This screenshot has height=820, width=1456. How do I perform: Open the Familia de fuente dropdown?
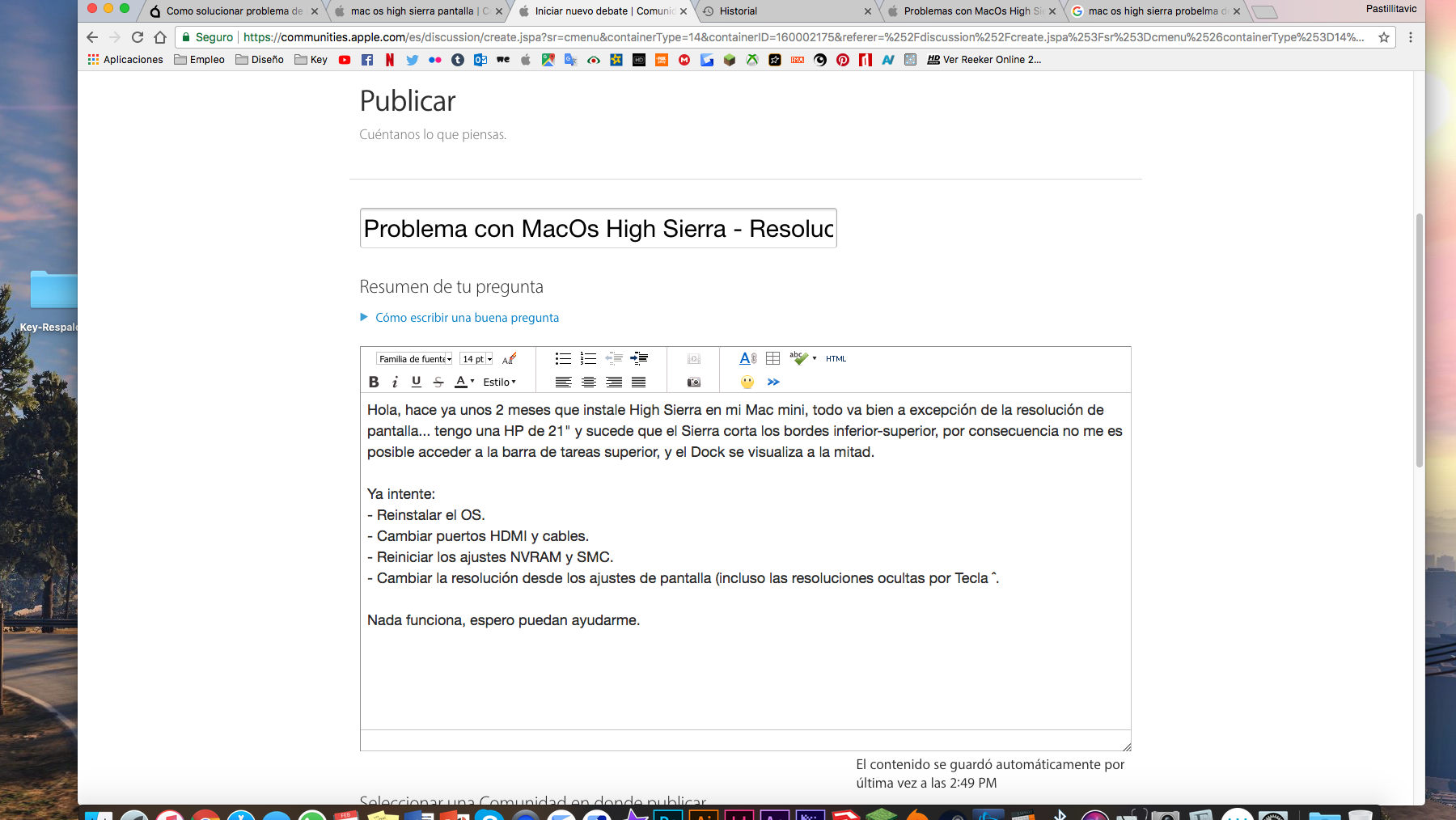coord(414,359)
